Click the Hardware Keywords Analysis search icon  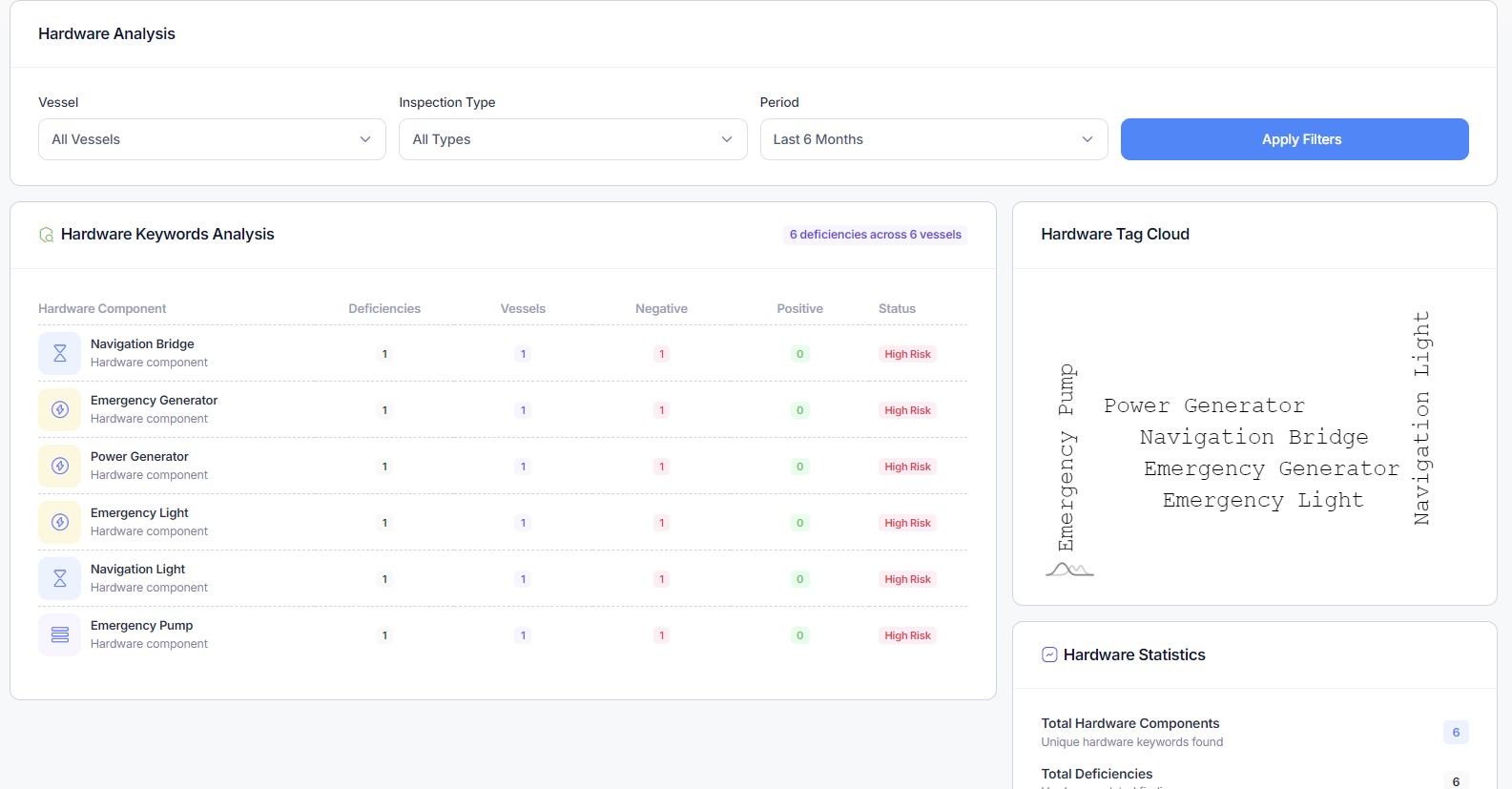click(46, 235)
